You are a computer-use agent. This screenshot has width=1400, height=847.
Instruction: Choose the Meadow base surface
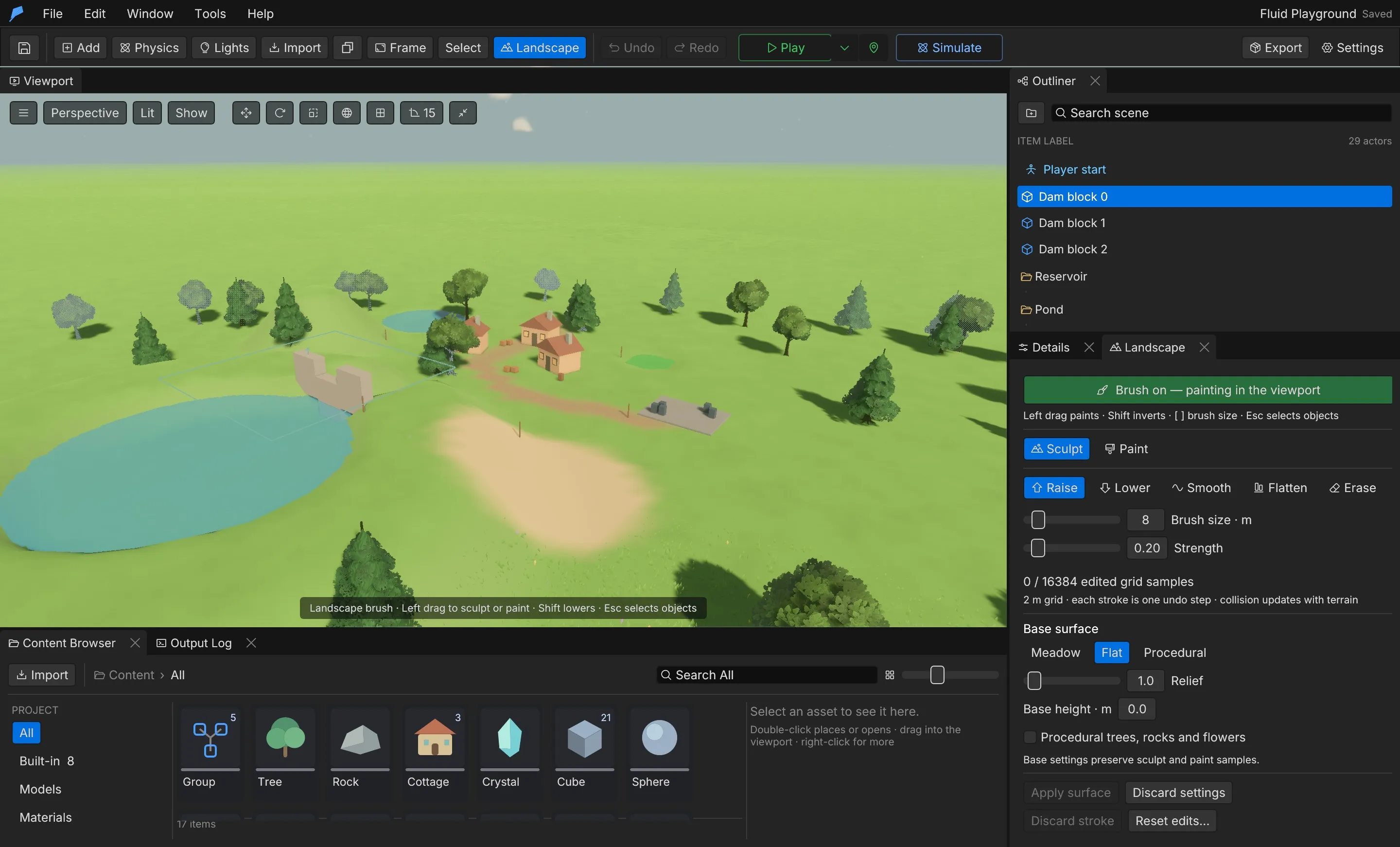click(x=1055, y=653)
